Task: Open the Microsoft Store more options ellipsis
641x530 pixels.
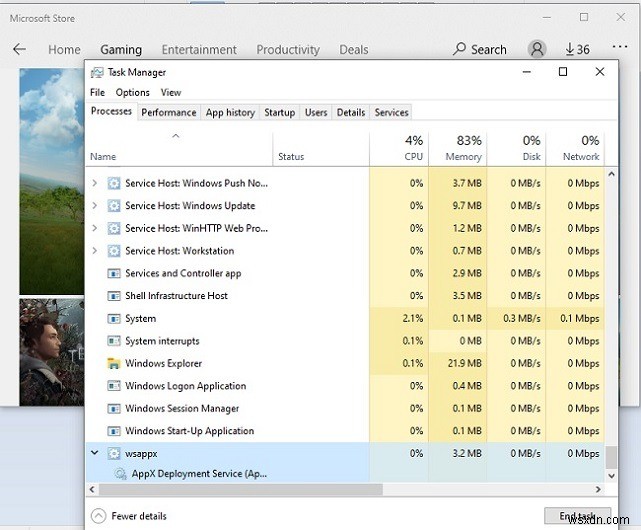Action: [x=620, y=47]
